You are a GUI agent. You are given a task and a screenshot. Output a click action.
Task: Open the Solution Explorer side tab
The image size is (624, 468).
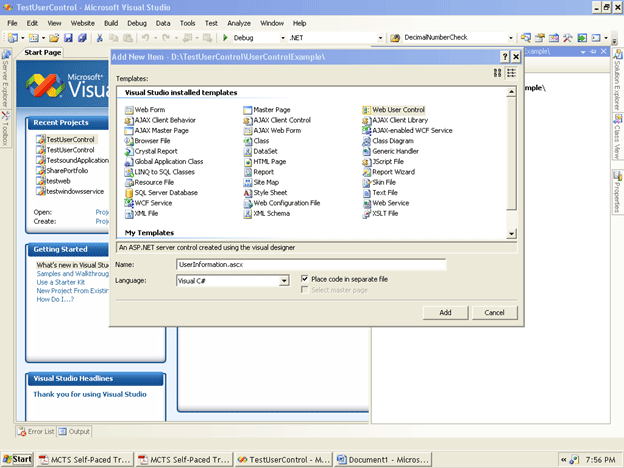tap(618, 80)
